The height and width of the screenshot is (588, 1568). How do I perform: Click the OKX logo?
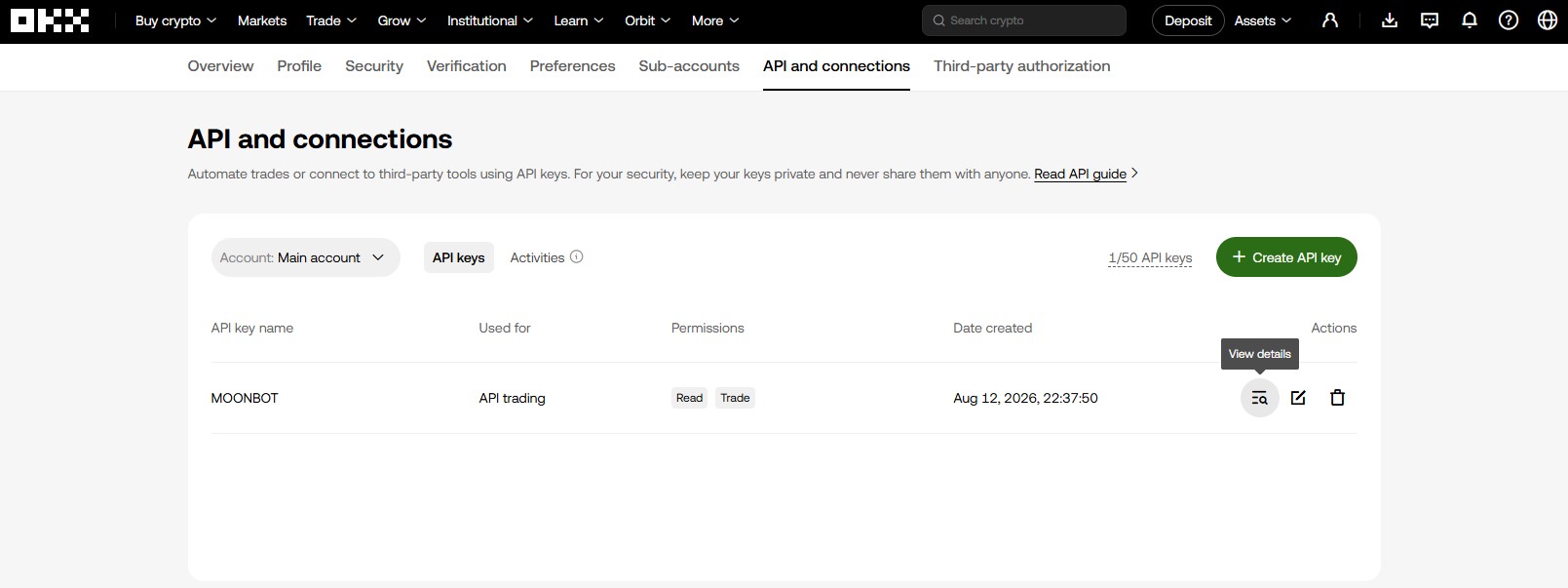(x=50, y=20)
